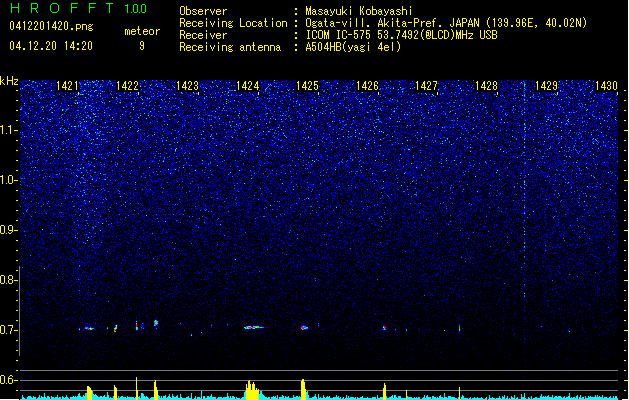The height and width of the screenshot is (400, 629).
Task: Click time marker 1427
Action: pos(426,86)
